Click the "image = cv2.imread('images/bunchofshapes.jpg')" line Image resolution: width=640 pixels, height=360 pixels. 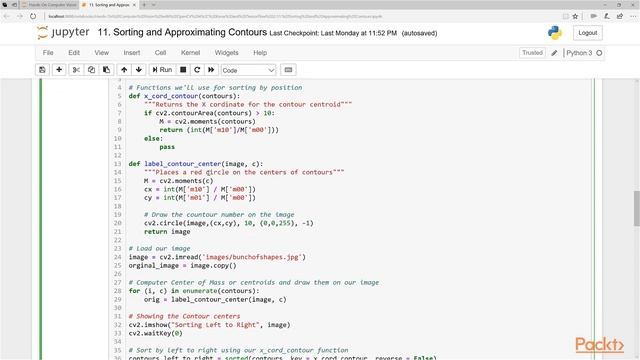[x=217, y=257]
